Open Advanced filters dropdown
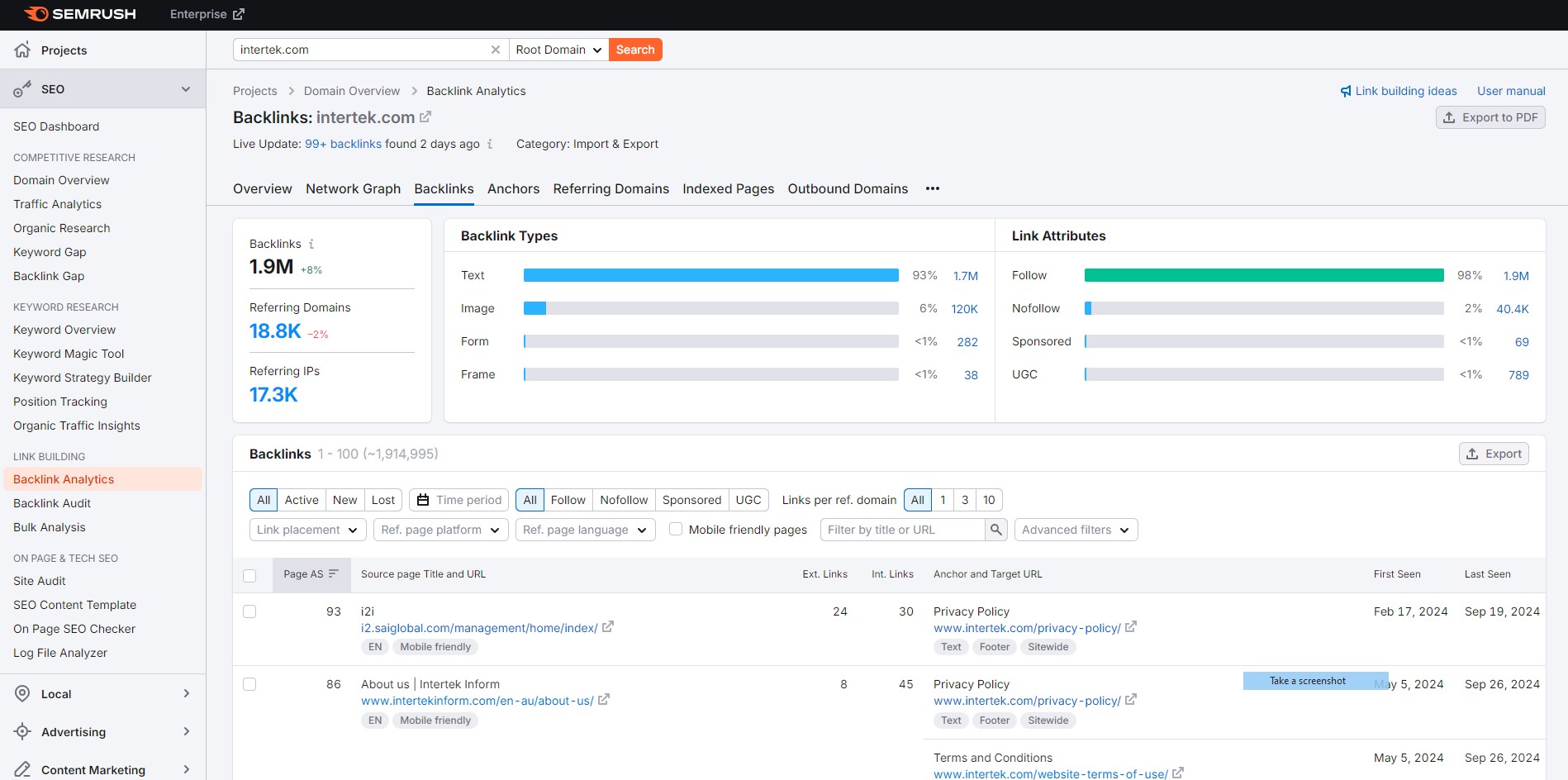The width and height of the screenshot is (1568, 780). [1076, 530]
